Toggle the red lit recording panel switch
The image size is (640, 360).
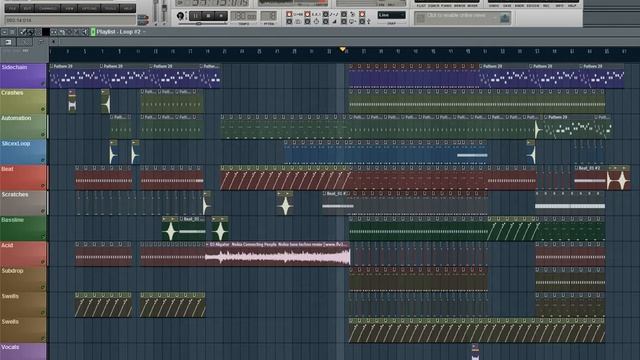coord(362,14)
